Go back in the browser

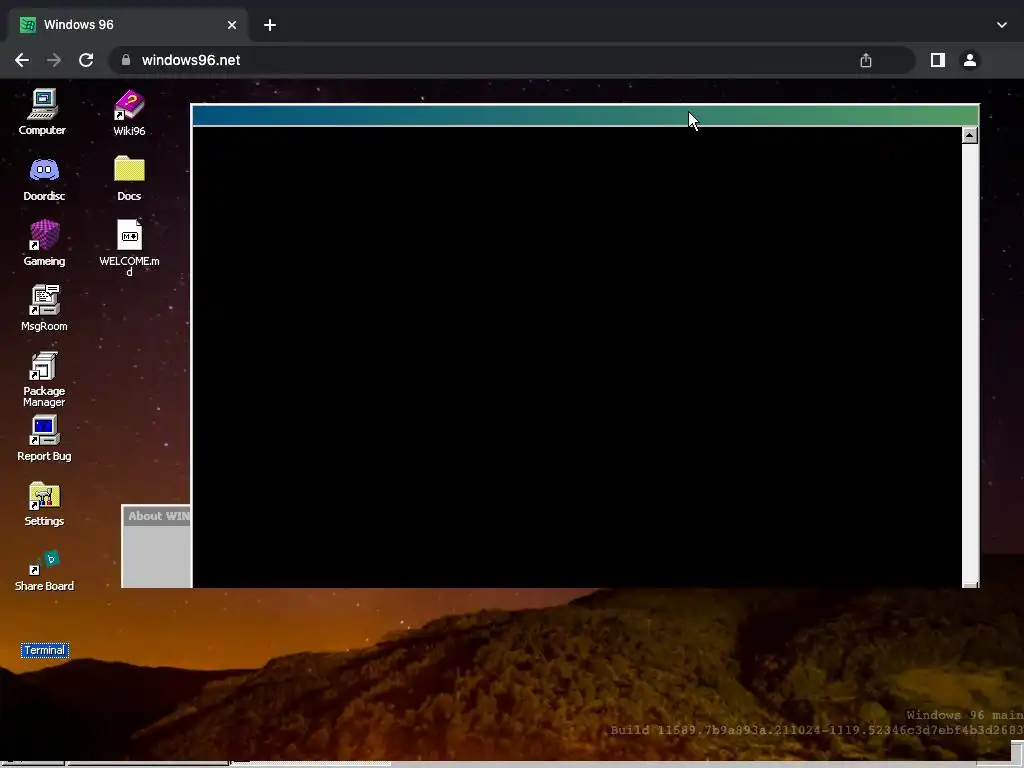coord(22,60)
